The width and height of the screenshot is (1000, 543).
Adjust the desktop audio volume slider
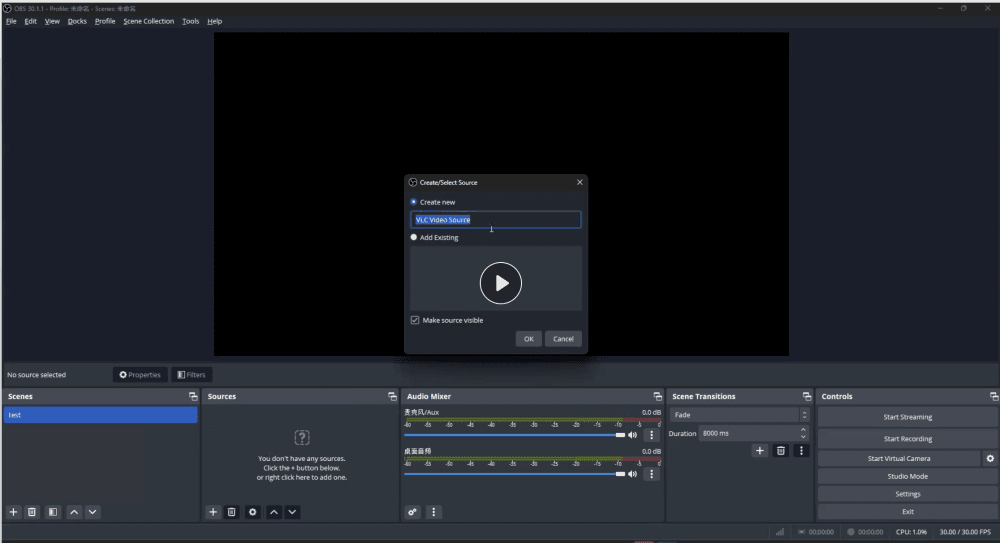514,474
